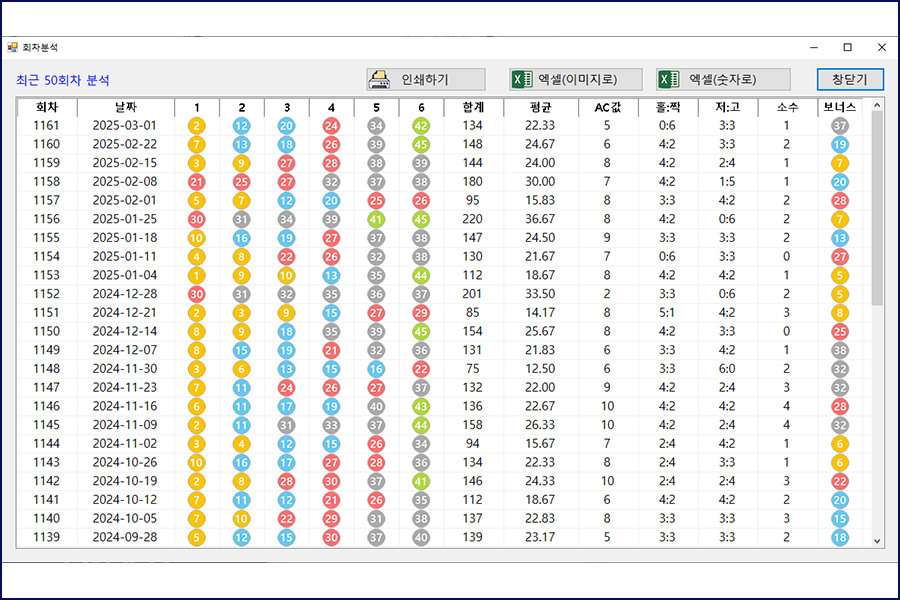Click ball 45 in row 1160

421,145
